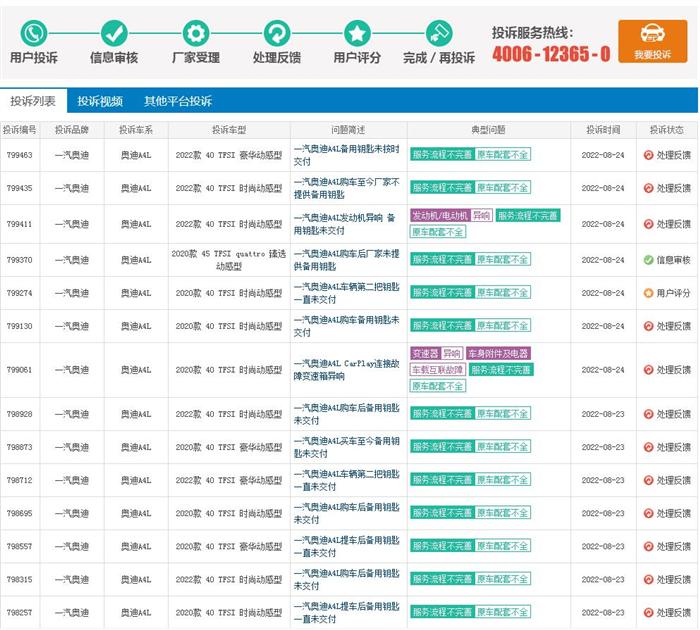Image resolution: width=700 pixels, height=630 pixels.
Task: Click 原车配套不全 tag in row 799435
Action: [x=503, y=188]
